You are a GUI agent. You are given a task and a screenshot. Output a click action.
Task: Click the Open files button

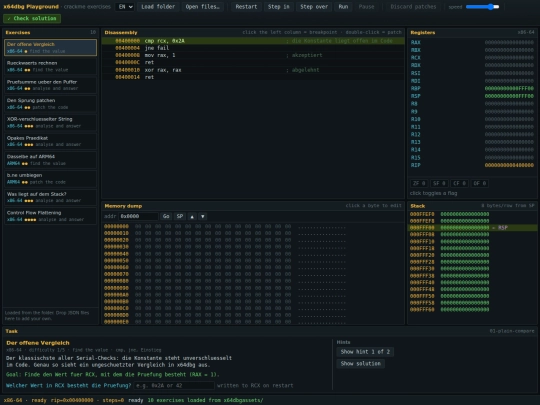(x=202, y=7)
